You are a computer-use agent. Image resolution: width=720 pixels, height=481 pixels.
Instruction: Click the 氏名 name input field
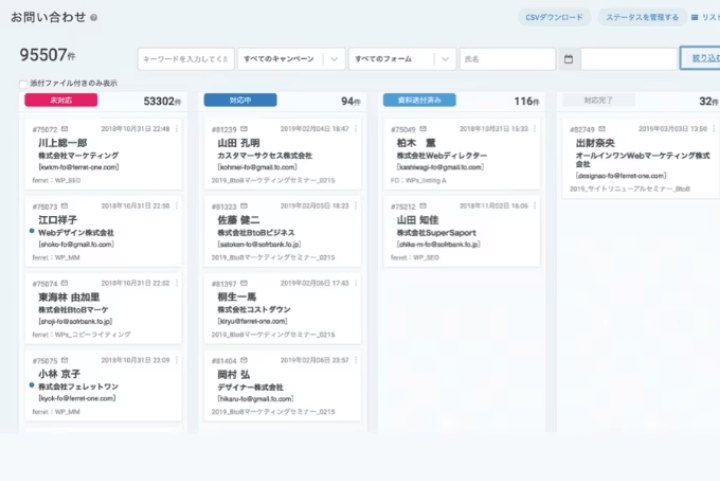(507, 59)
